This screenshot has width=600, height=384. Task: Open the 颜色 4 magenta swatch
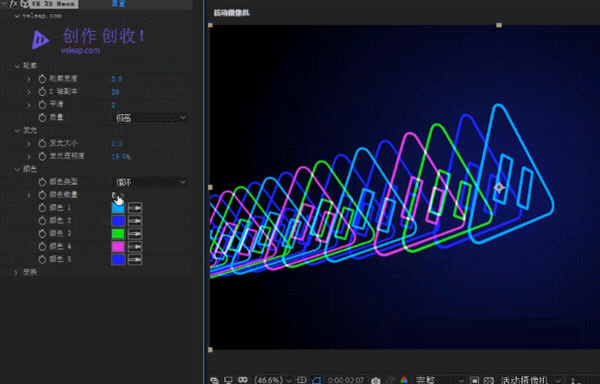pyautogui.click(x=118, y=247)
